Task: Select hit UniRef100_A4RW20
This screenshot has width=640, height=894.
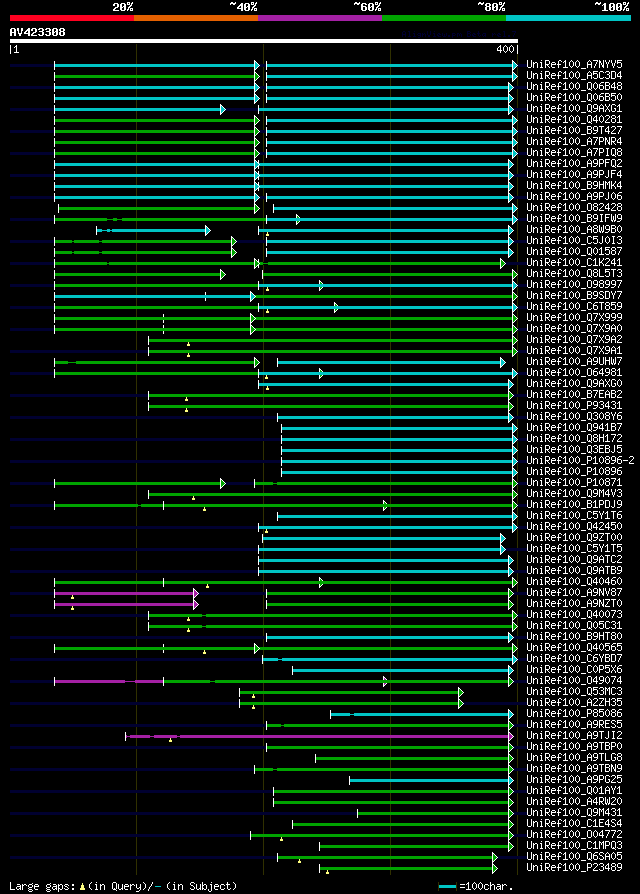Action: point(574,802)
